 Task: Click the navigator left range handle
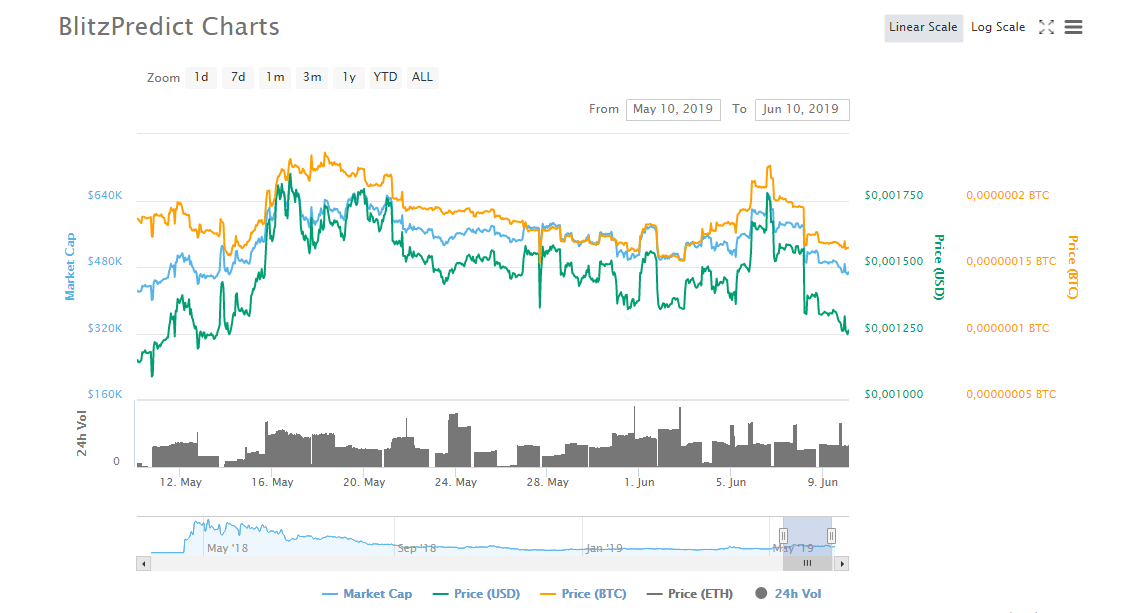[x=784, y=536]
